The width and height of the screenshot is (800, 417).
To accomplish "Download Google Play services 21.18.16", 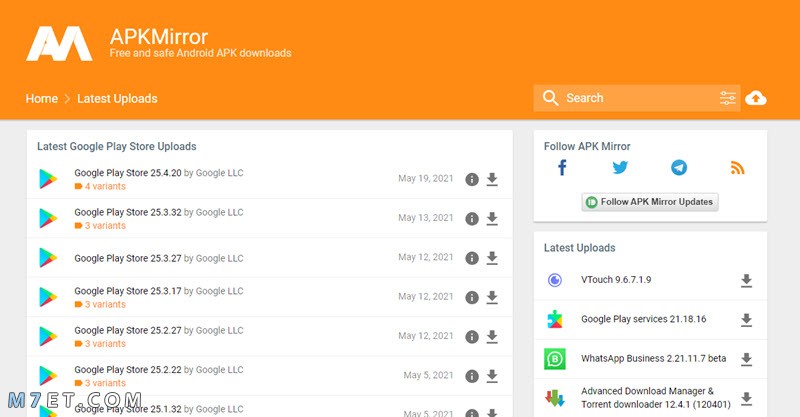I will click(x=746, y=320).
